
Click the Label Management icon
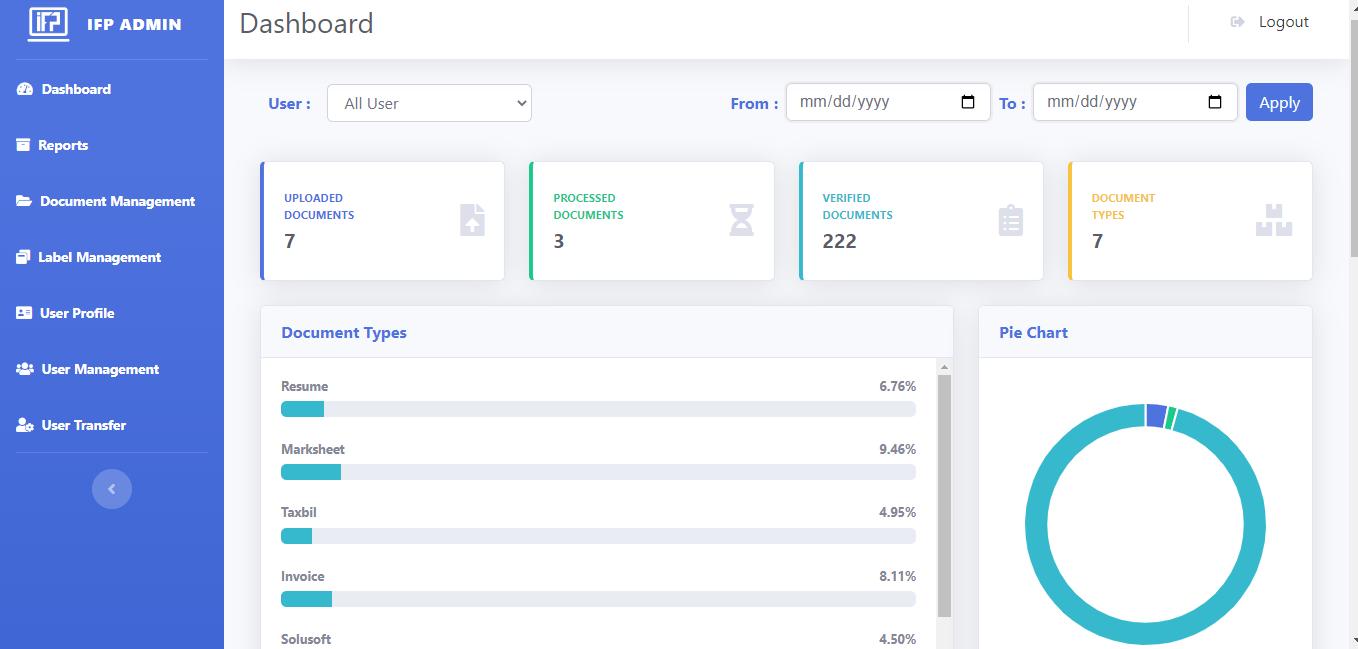[x=23, y=257]
